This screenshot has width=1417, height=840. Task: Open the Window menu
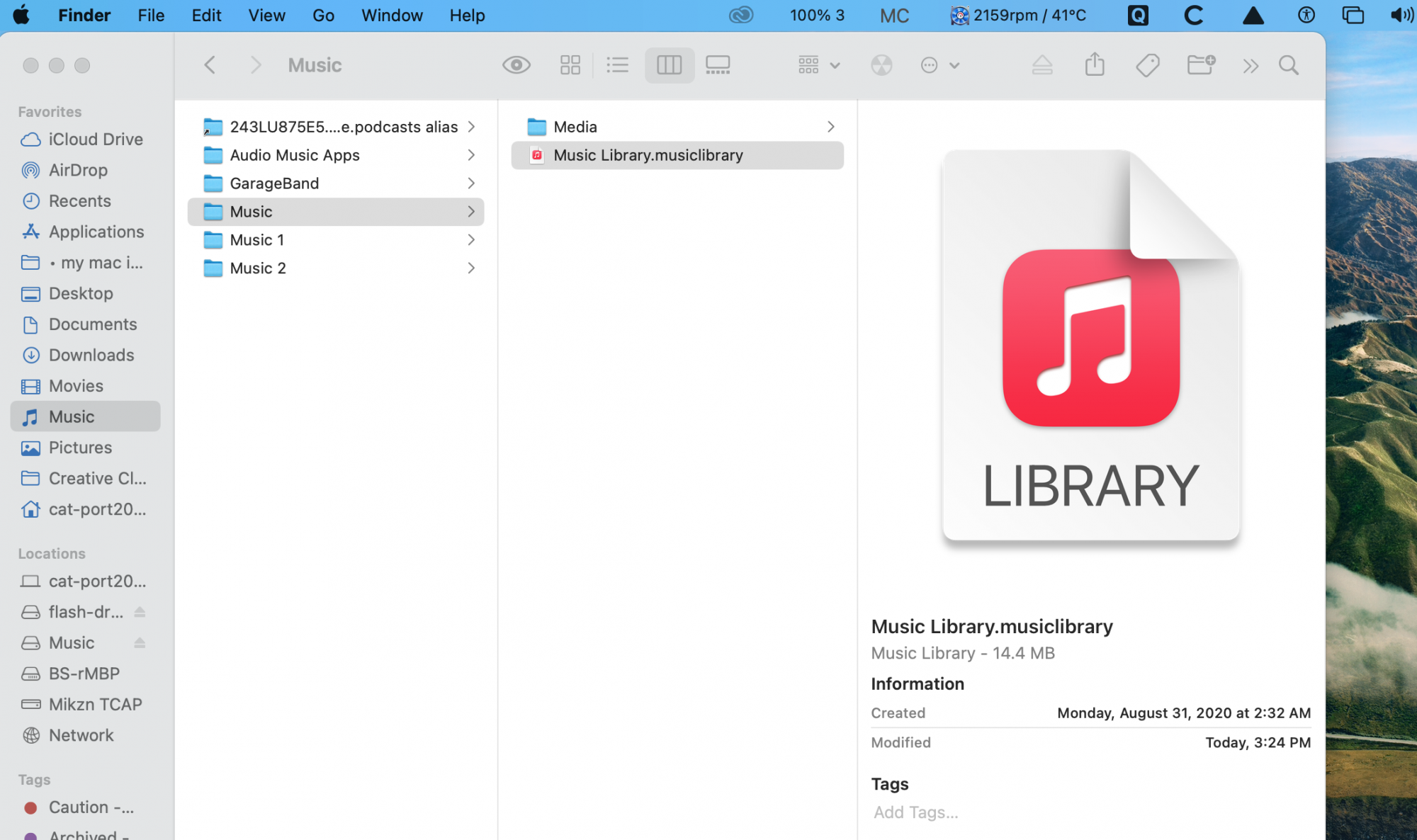[392, 16]
